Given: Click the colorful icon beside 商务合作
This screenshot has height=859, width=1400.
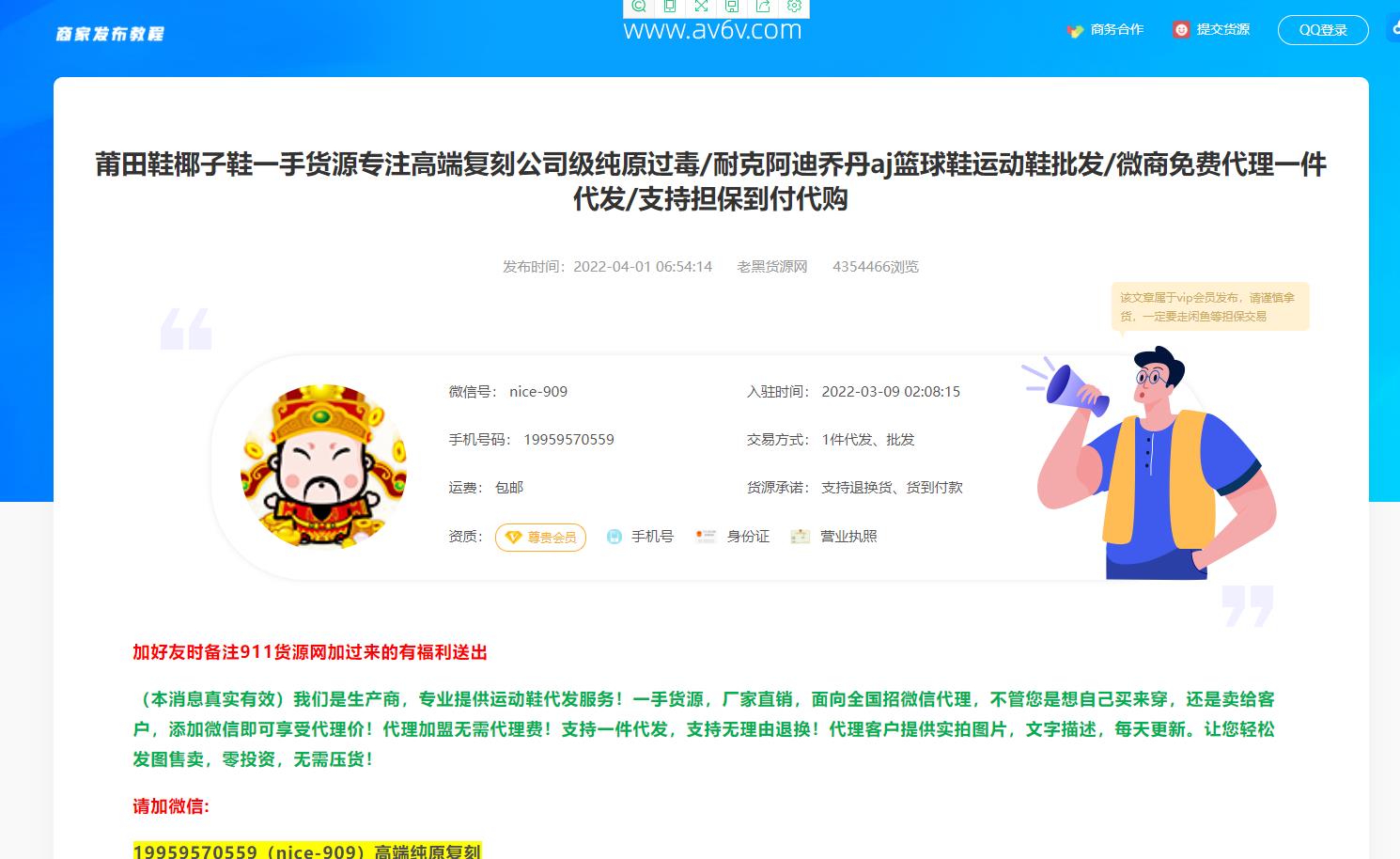Looking at the screenshot, I should point(1075,30).
